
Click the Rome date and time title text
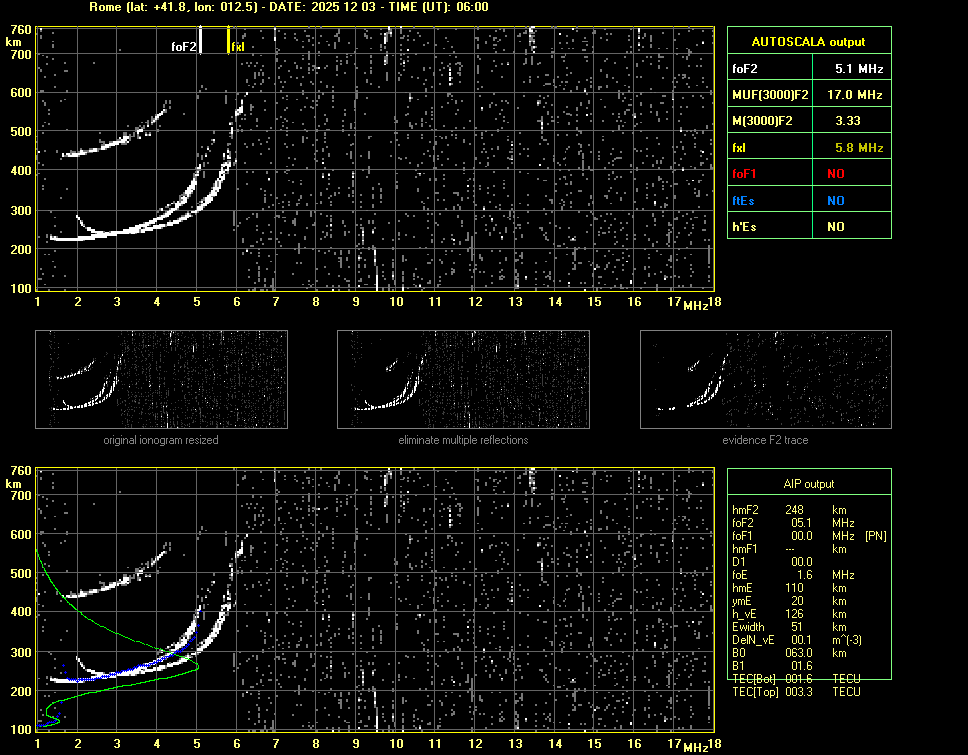[x=289, y=7]
